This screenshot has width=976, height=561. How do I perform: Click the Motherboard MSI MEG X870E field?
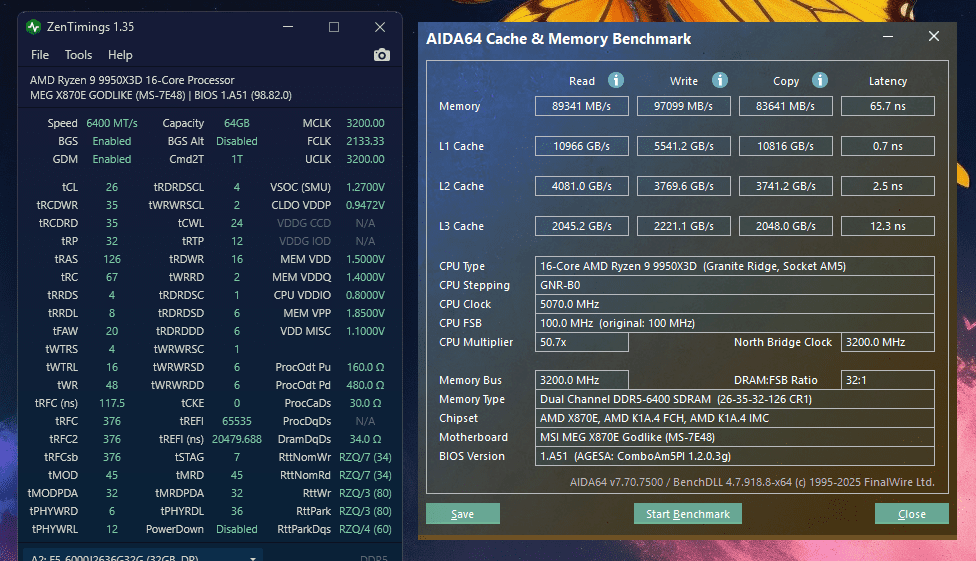pyautogui.click(x=734, y=436)
